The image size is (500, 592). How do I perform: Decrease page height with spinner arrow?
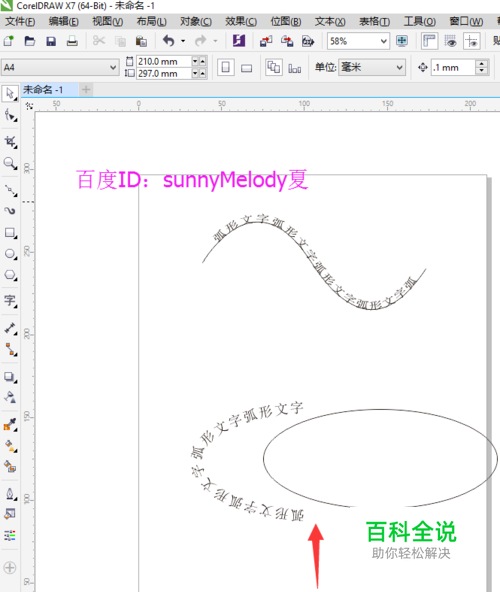coord(195,73)
